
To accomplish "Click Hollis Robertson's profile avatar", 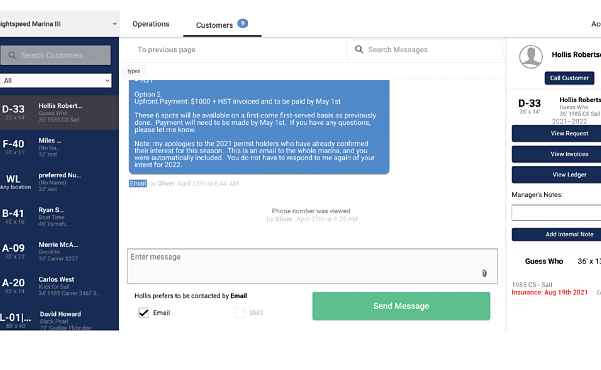I will [531, 57].
